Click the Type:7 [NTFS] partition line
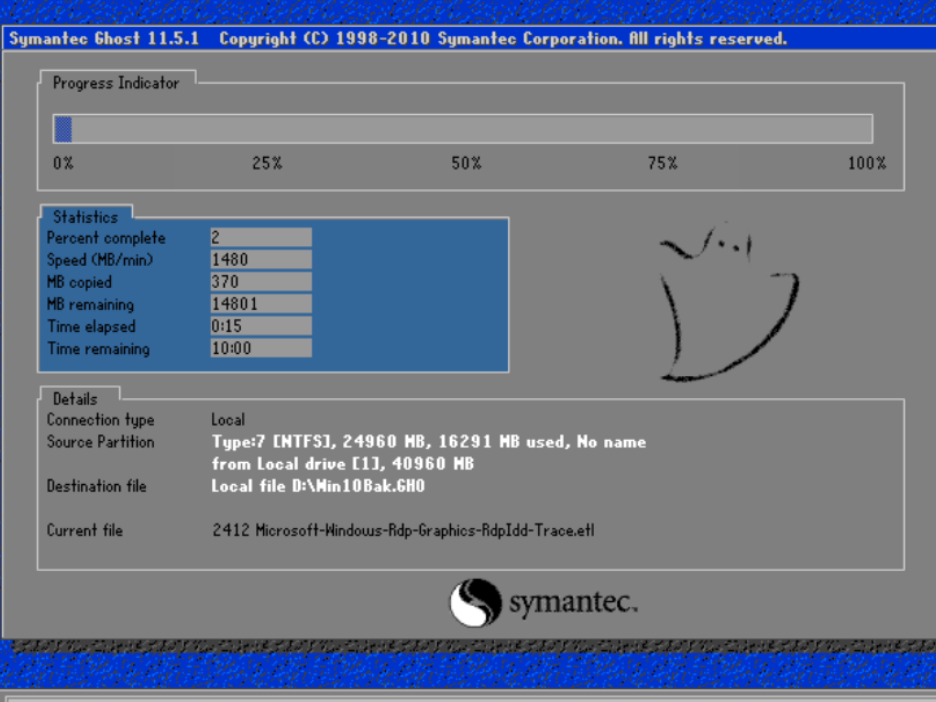This screenshot has height=702, width=936. tap(429, 442)
